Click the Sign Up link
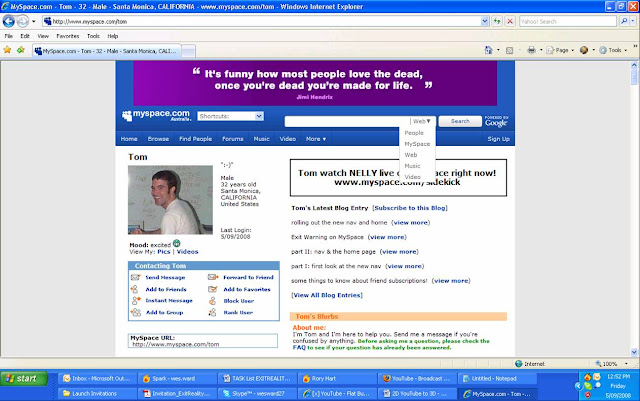640x401 pixels. 498,139
